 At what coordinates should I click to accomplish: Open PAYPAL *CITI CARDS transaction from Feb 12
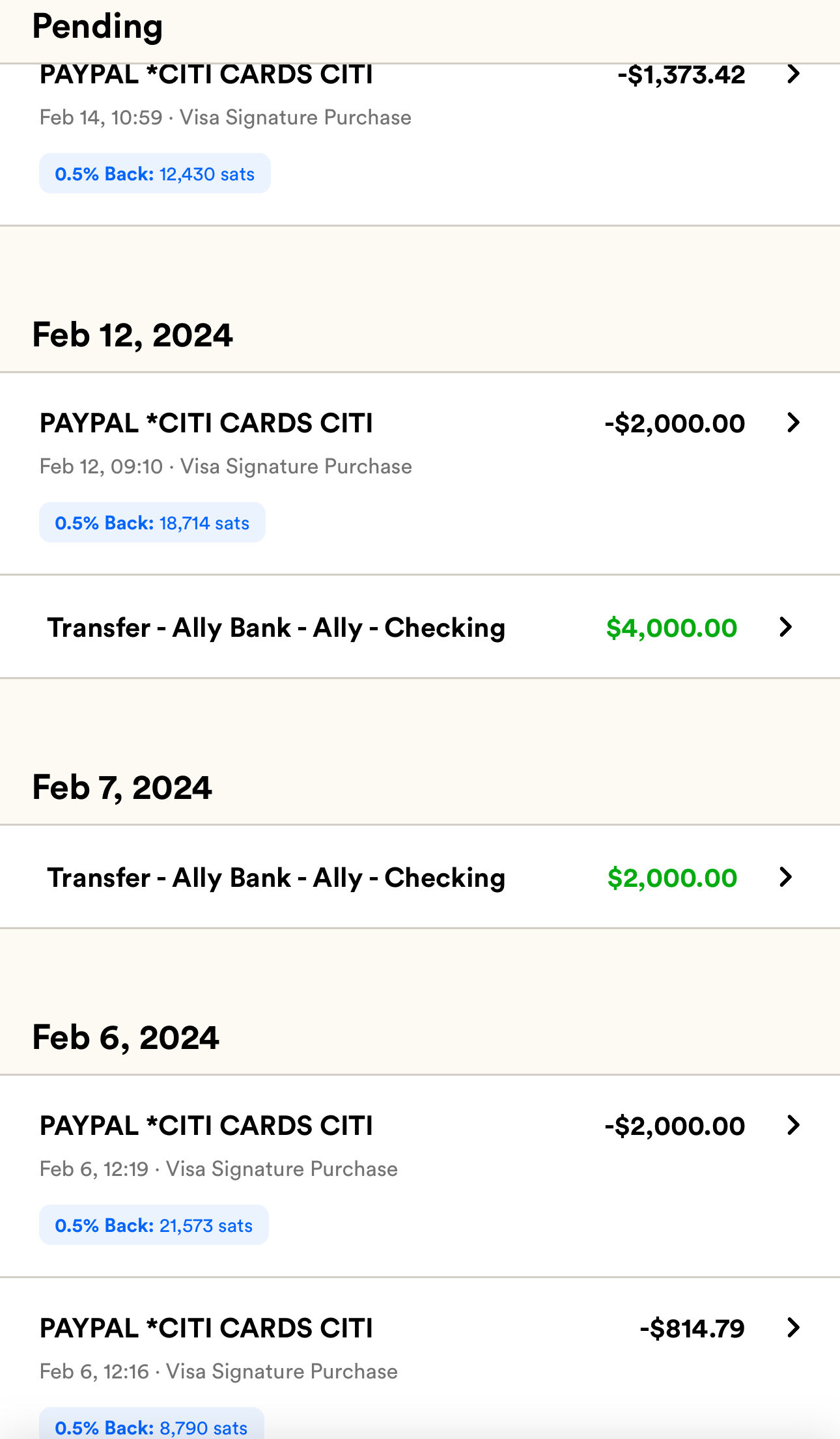click(x=206, y=423)
